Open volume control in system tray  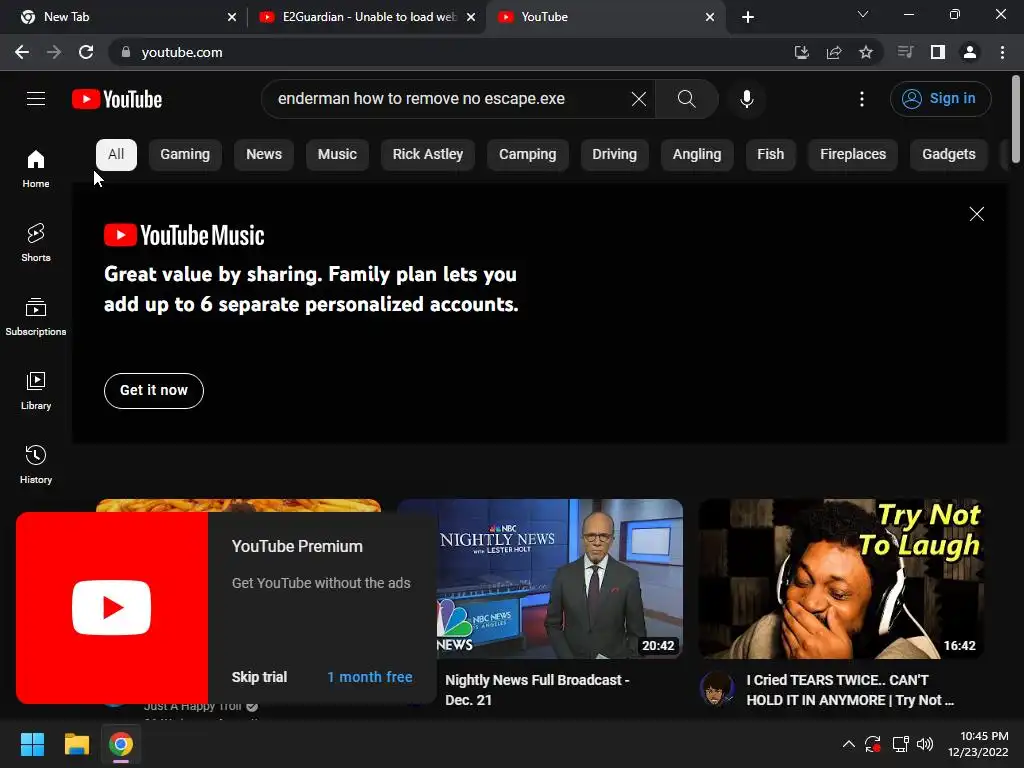pyautogui.click(x=925, y=744)
